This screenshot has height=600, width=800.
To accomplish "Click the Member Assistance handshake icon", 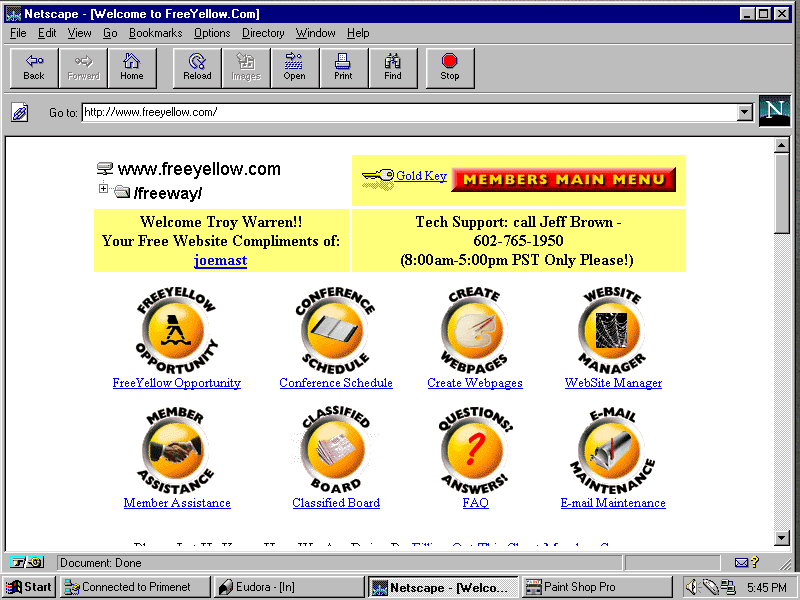I will click(x=176, y=451).
